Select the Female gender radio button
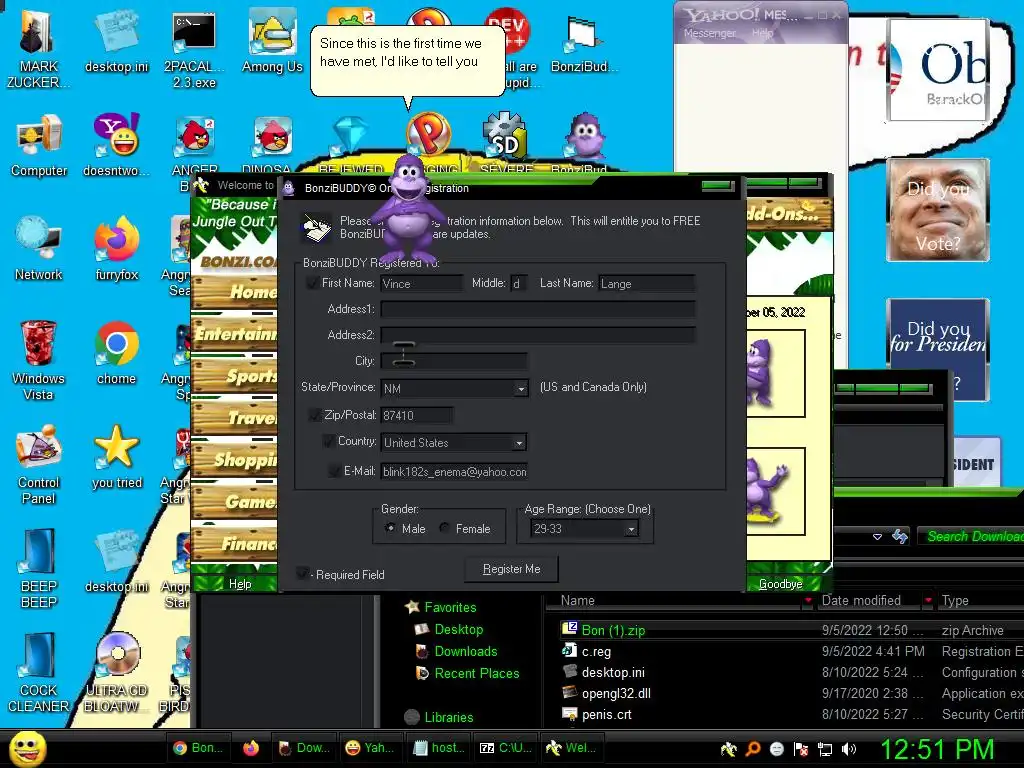This screenshot has height=768, width=1024. click(444, 528)
